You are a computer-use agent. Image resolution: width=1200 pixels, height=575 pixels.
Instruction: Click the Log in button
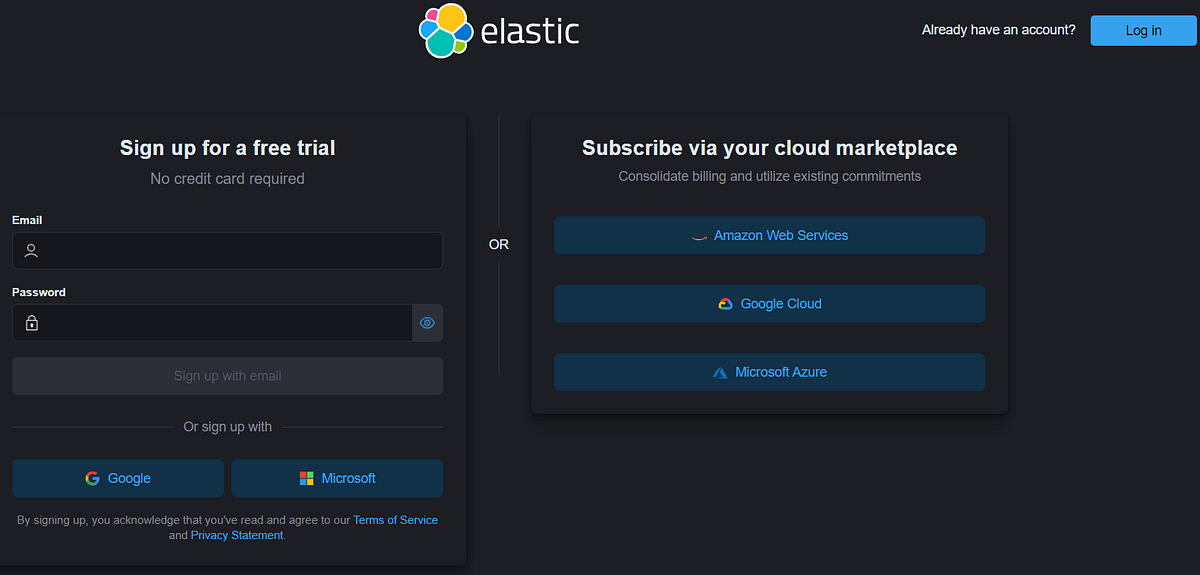click(1143, 30)
